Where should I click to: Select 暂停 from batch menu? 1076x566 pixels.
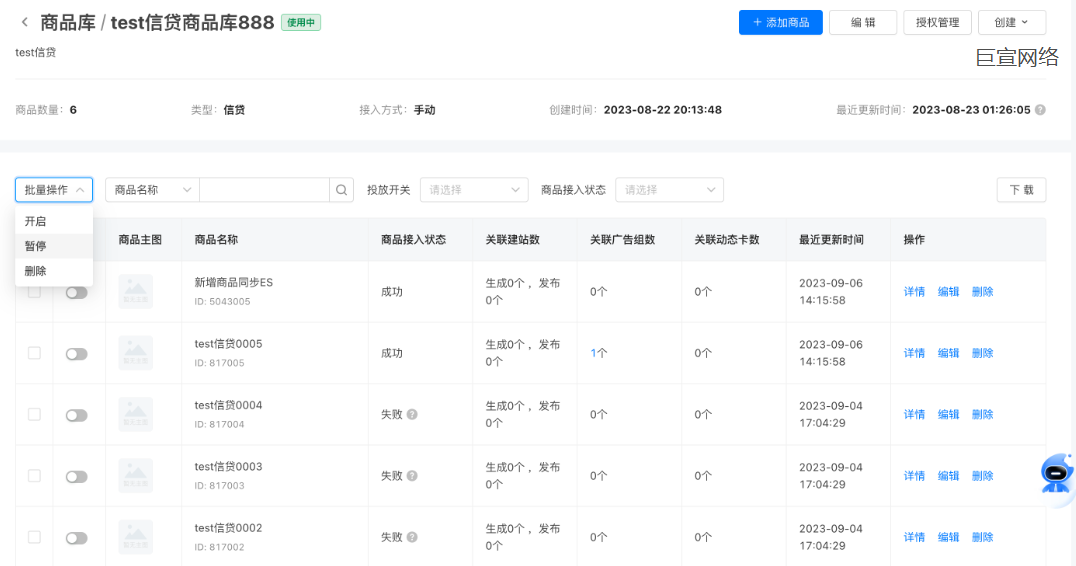coord(54,246)
